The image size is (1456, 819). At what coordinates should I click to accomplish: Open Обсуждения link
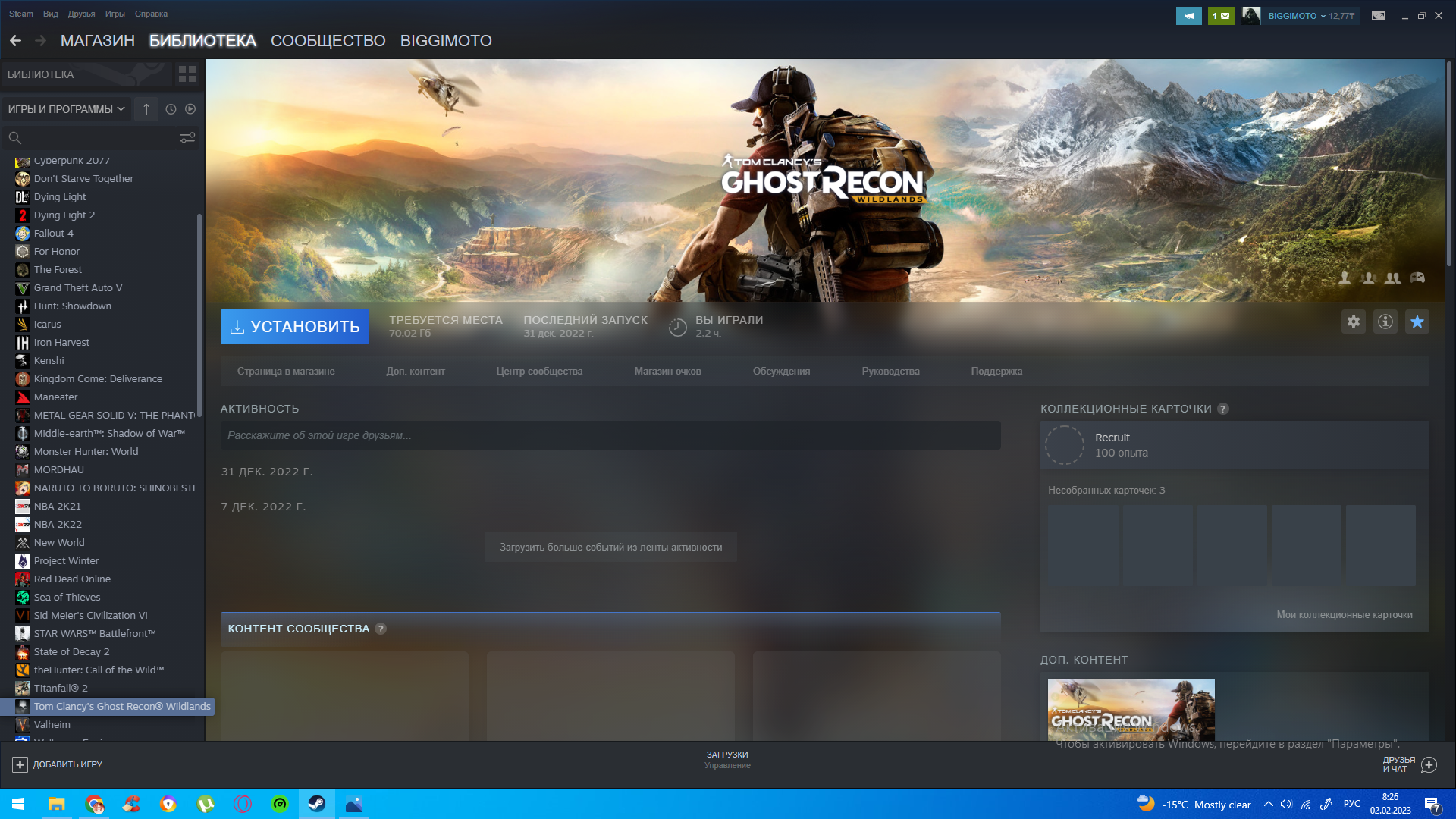click(782, 372)
